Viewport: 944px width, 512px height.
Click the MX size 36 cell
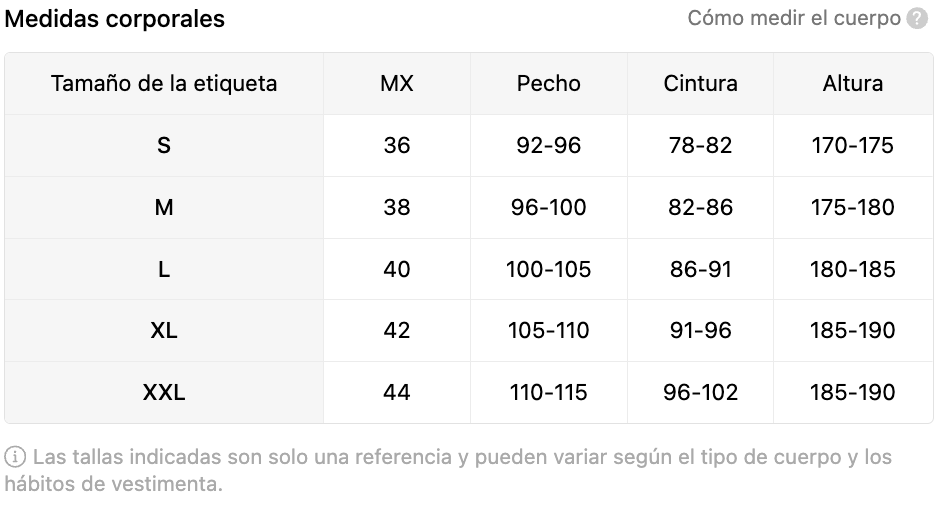click(397, 146)
